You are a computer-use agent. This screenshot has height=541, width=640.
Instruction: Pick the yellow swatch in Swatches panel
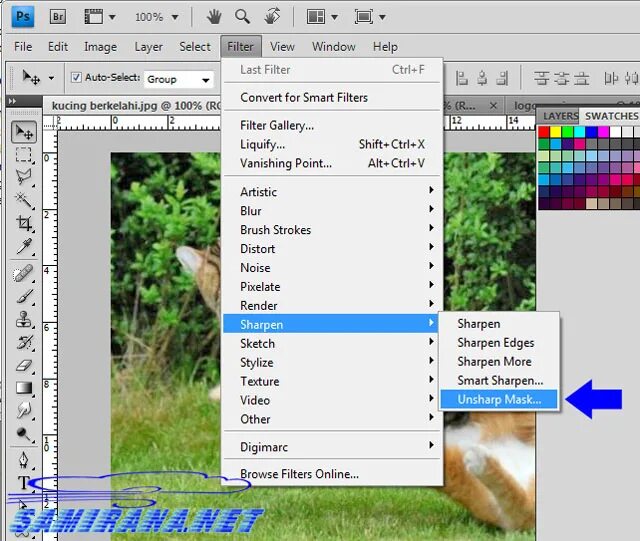click(556, 132)
